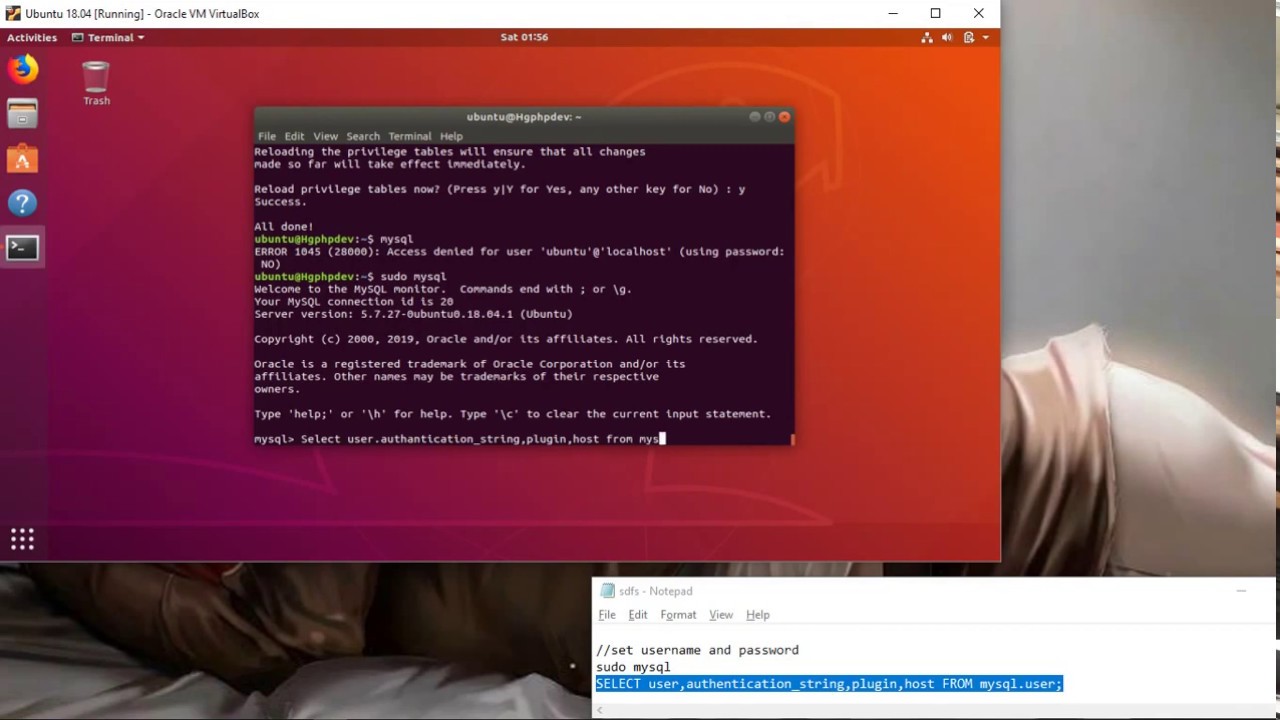Click the 'sudo mysql' line in Notepad
This screenshot has height=720, width=1280.
[x=633, y=667]
